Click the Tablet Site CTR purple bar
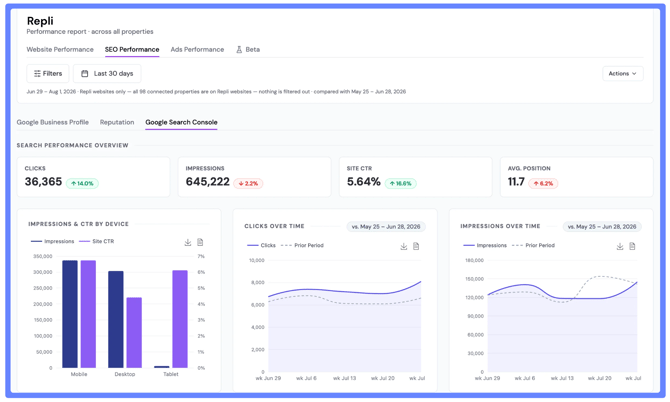Screen dimensions: 670x402 pyautogui.click(x=180, y=319)
